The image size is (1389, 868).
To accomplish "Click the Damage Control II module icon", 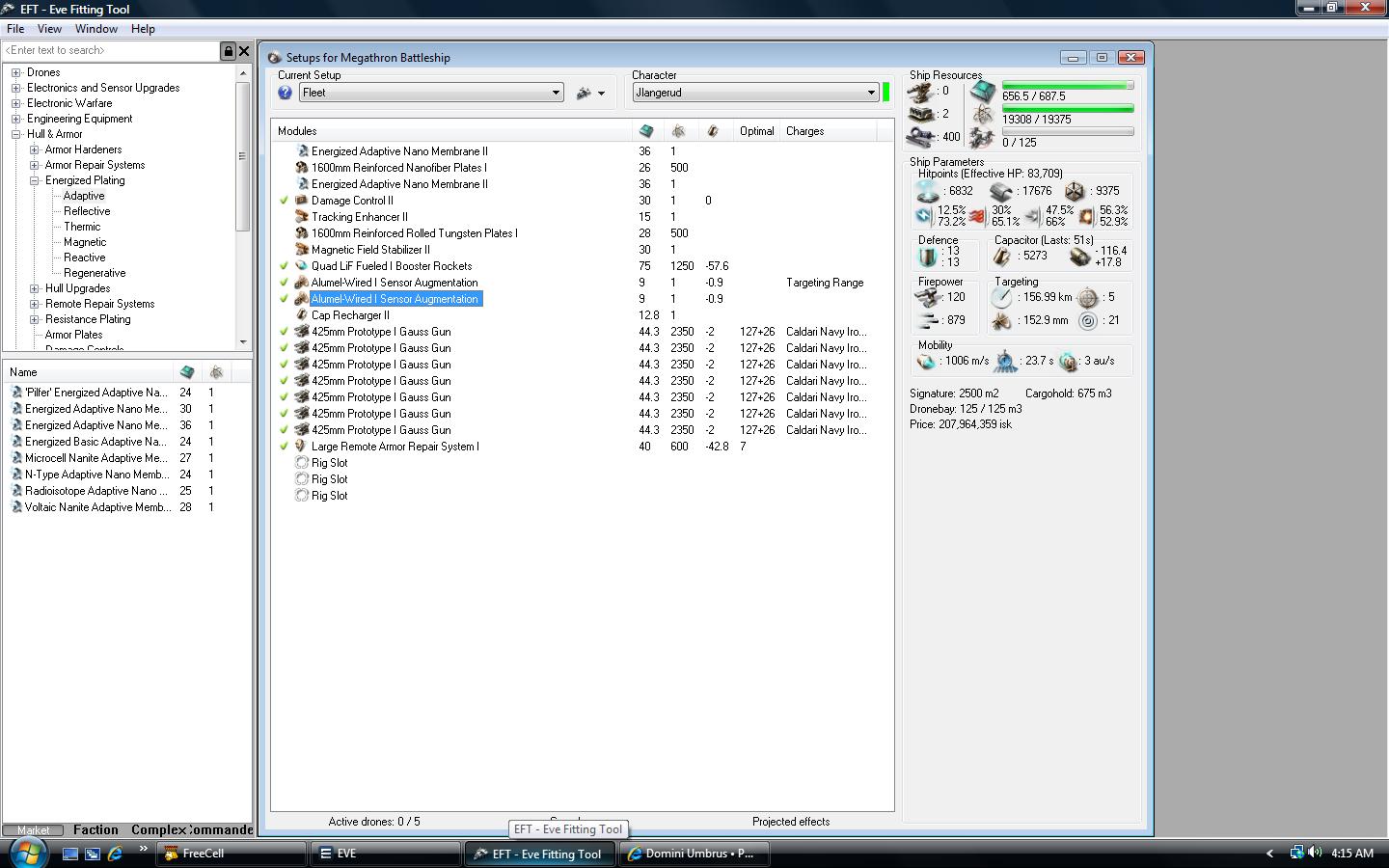I will [x=301, y=201].
